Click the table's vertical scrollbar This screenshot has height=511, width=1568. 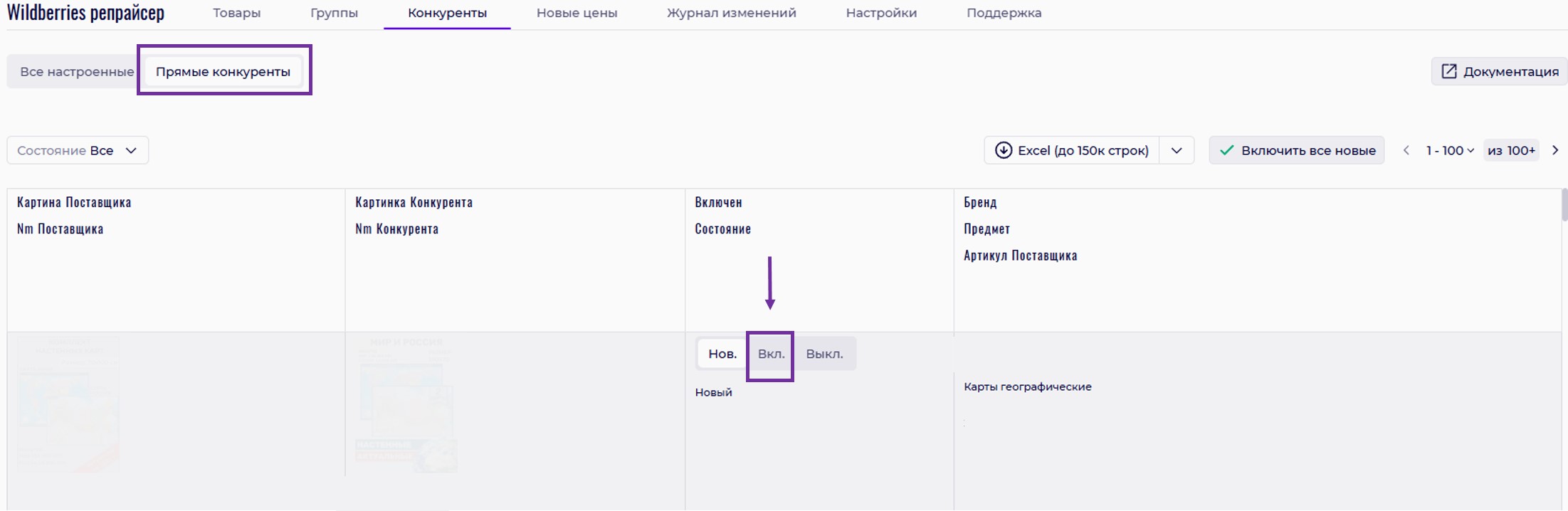1564,205
